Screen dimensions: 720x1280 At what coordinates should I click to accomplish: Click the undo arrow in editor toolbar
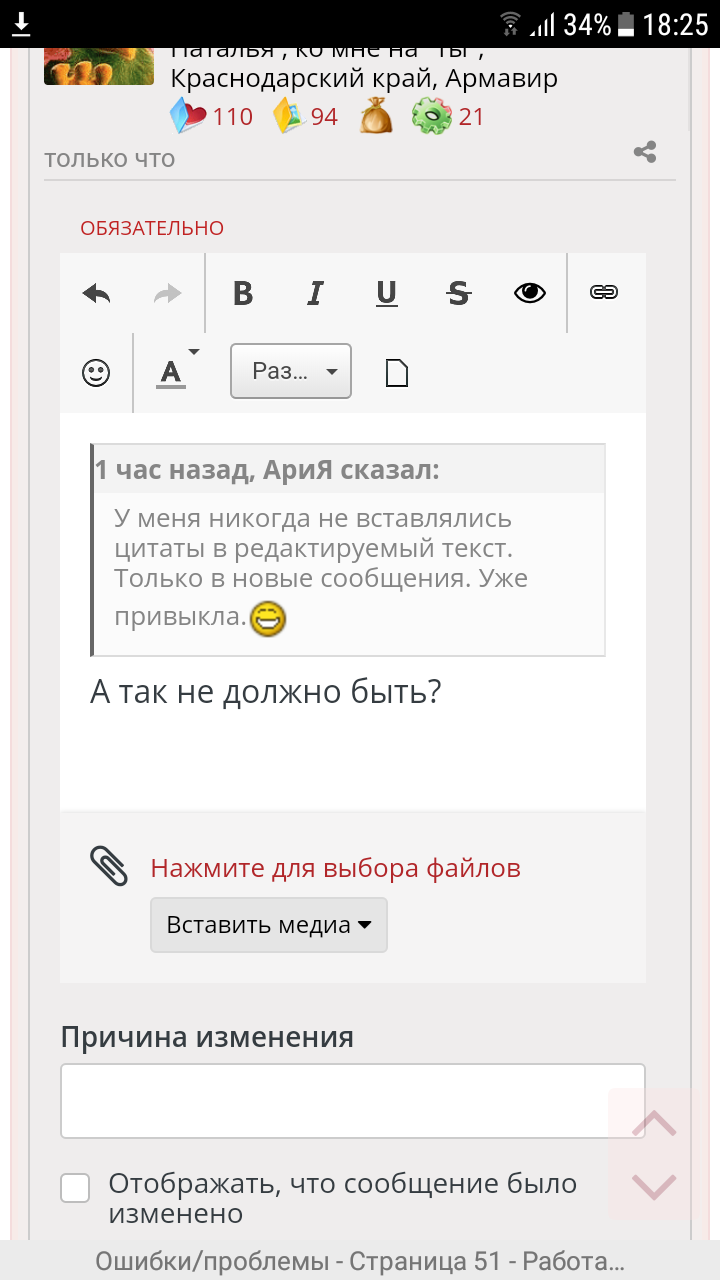tap(96, 293)
